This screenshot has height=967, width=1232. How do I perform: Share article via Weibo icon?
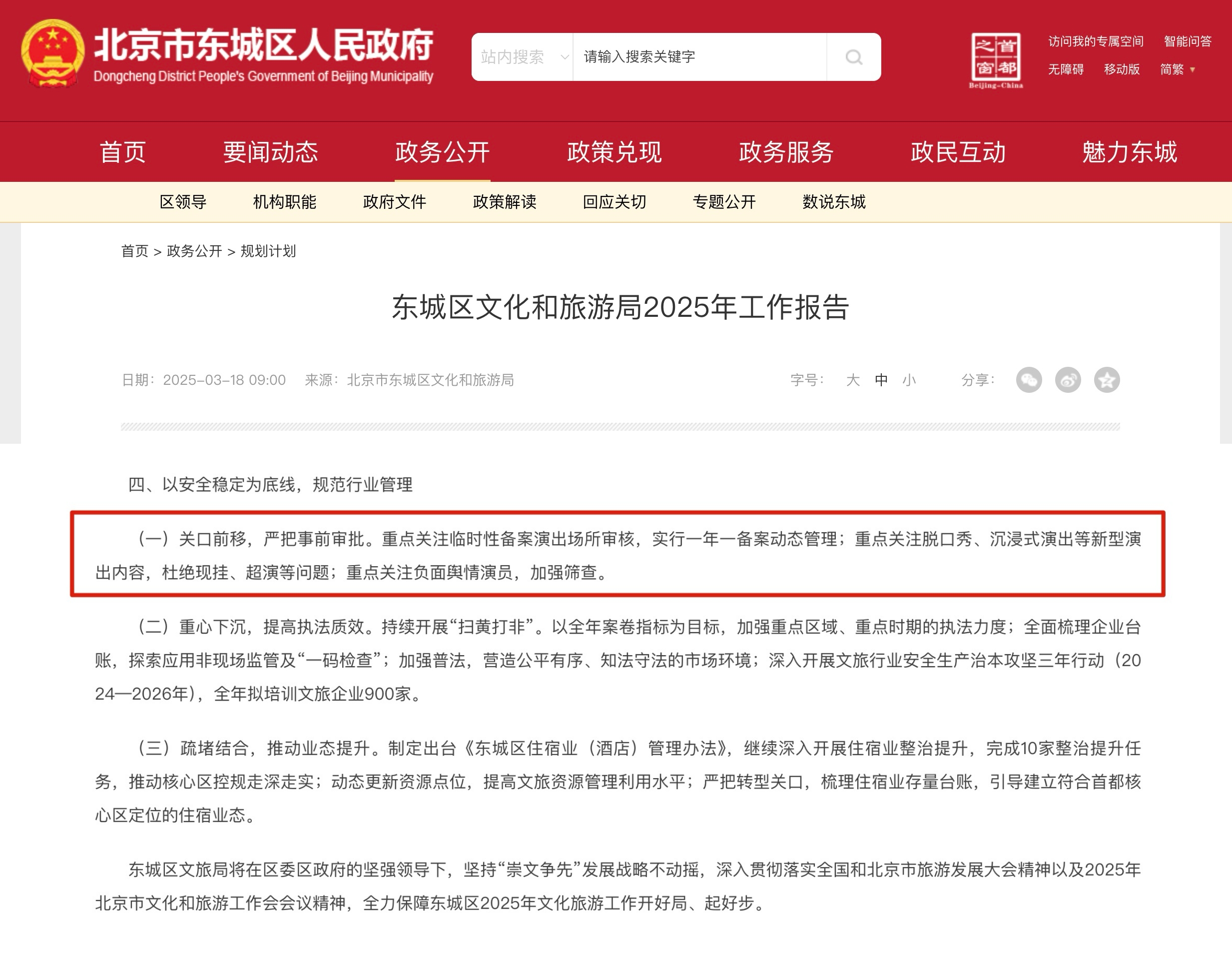[x=1067, y=380]
